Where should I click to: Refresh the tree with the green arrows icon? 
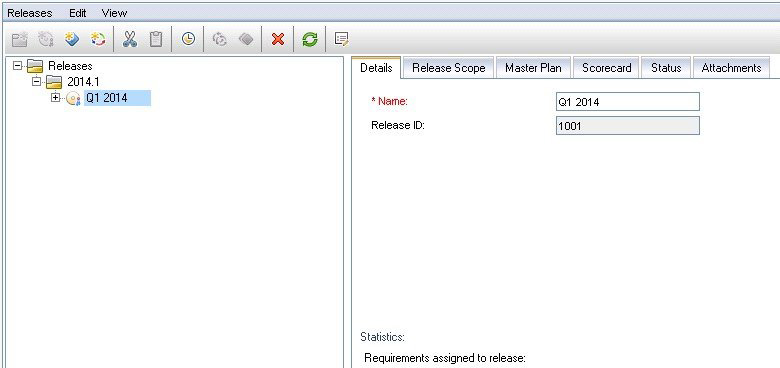click(x=310, y=39)
